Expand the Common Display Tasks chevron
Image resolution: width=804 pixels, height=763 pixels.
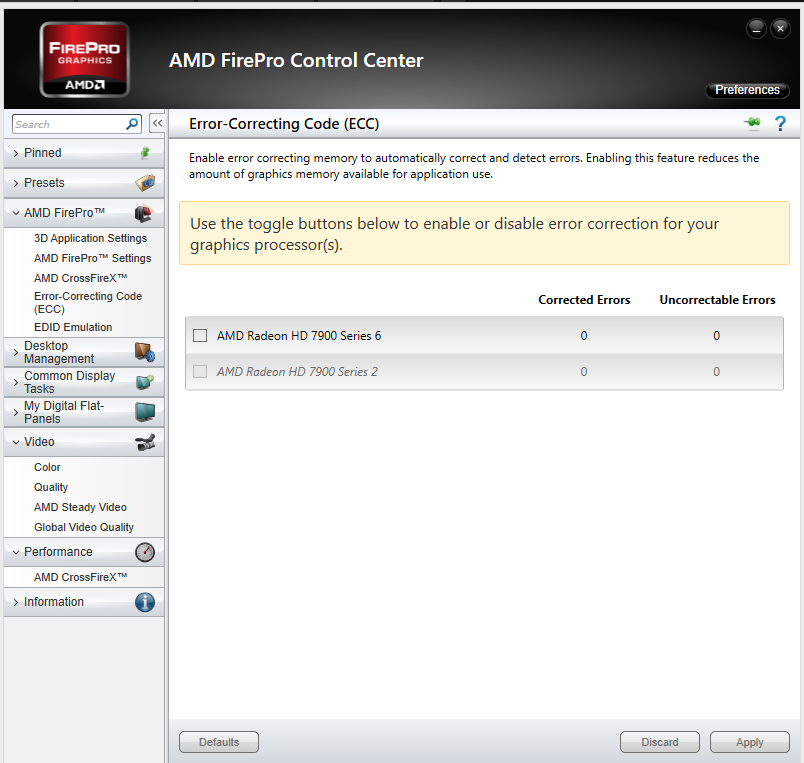pyautogui.click(x=16, y=383)
